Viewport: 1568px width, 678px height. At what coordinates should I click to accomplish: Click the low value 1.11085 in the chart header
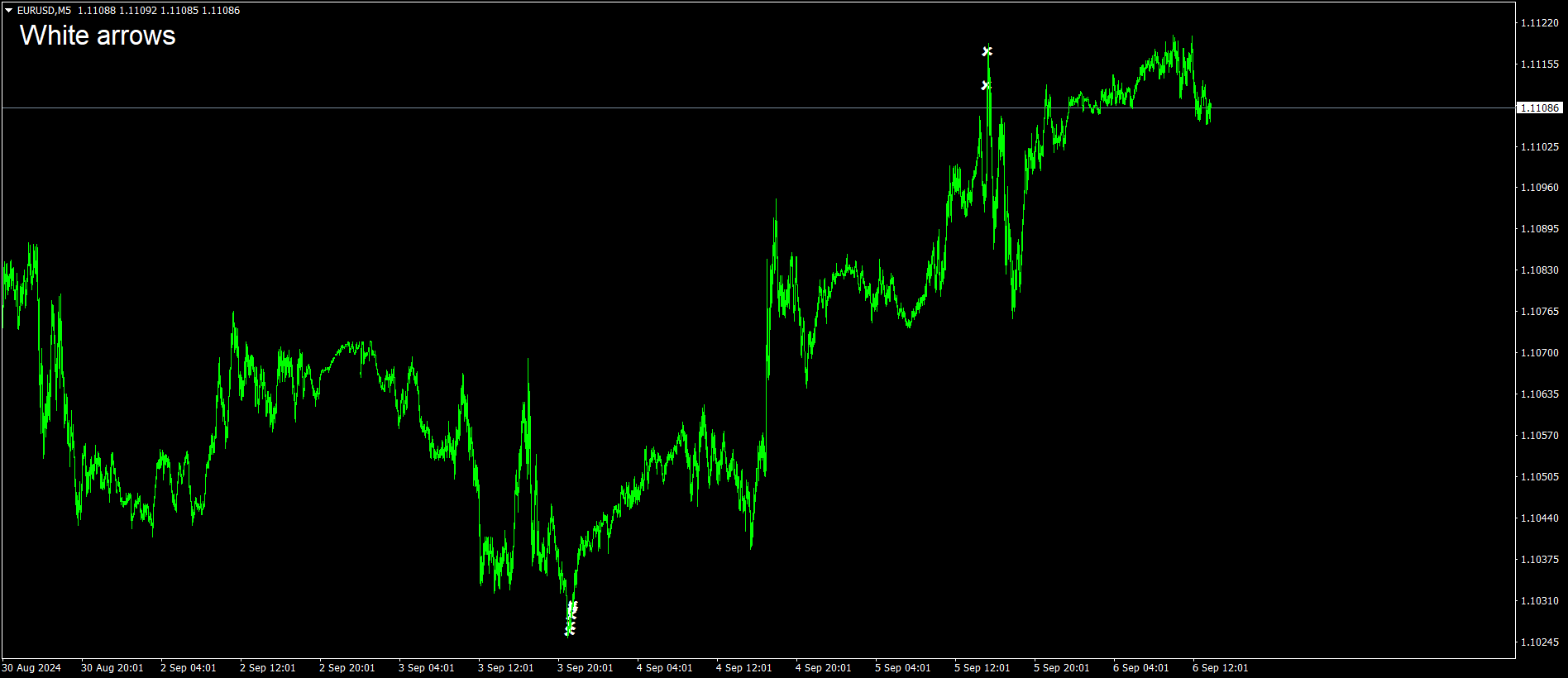(x=179, y=11)
